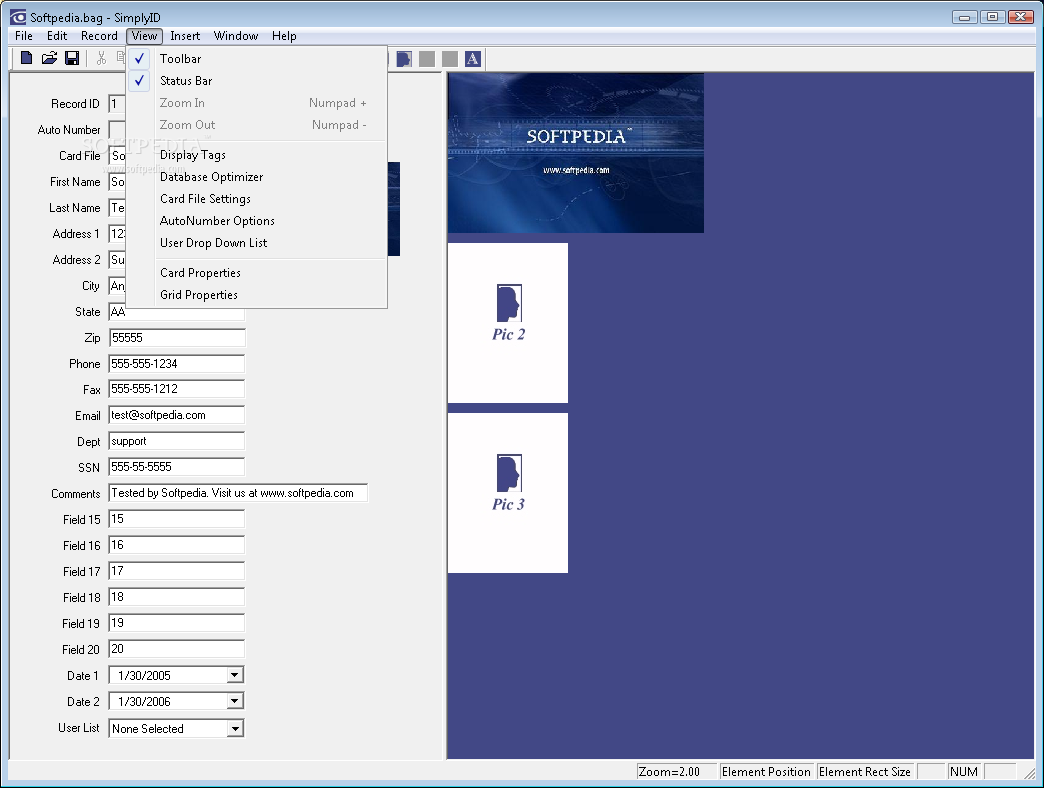The image size is (1044, 788).
Task: Click the New file toolbar icon
Action: (x=27, y=59)
